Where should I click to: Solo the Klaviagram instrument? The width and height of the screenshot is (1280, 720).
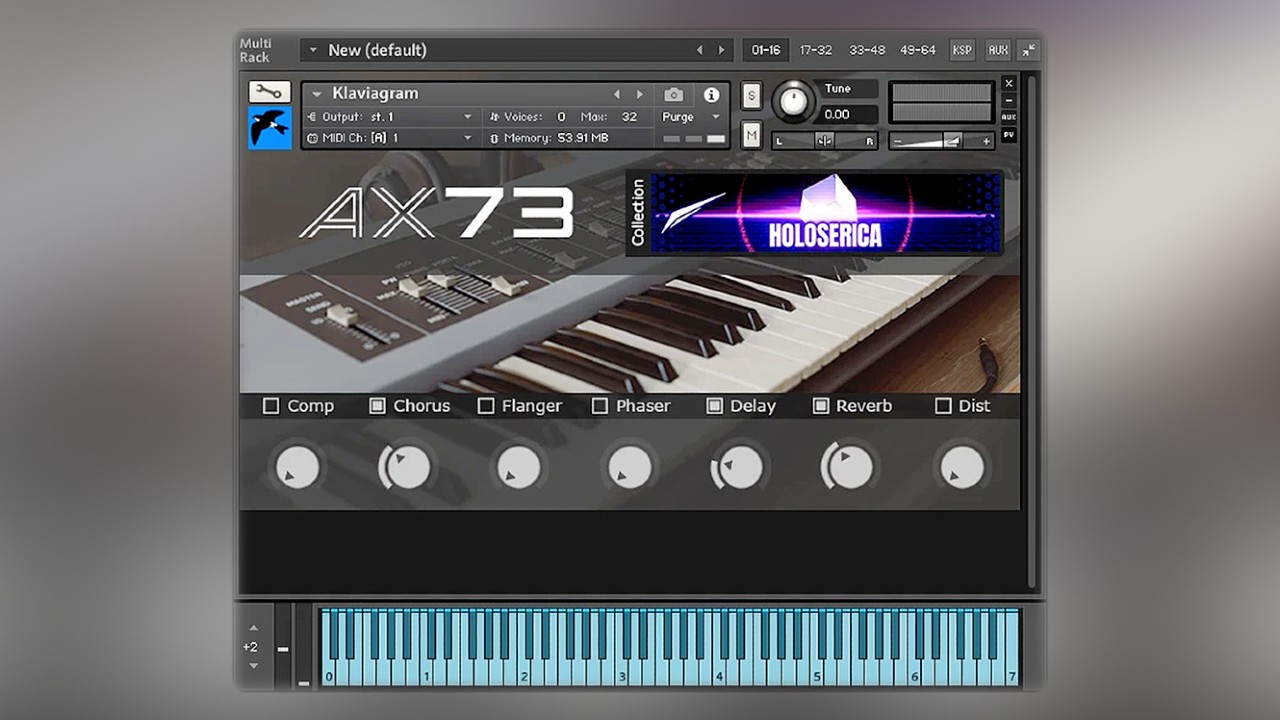coord(751,96)
